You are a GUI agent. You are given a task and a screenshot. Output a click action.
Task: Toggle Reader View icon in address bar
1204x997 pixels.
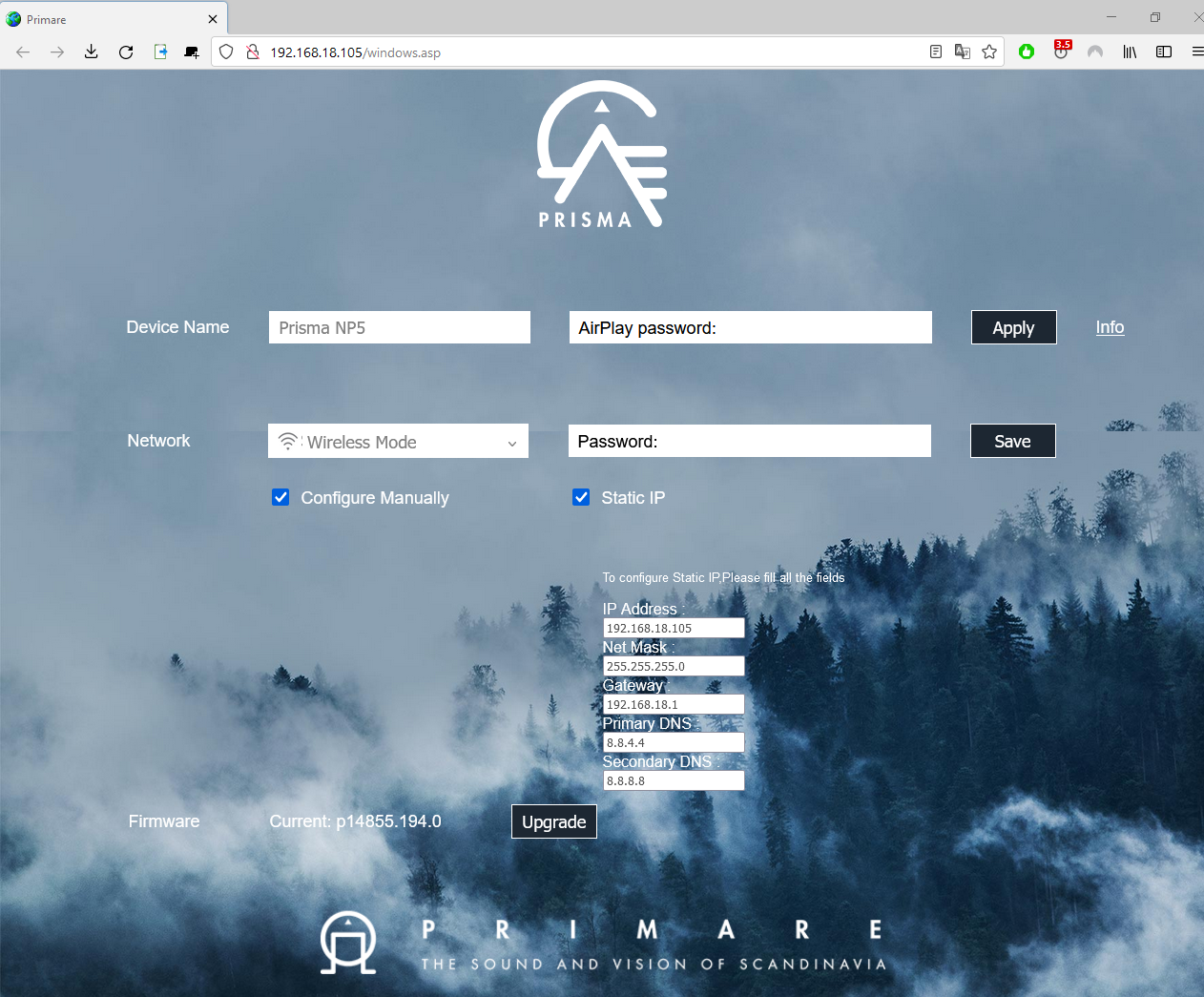(x=936, y=52)
